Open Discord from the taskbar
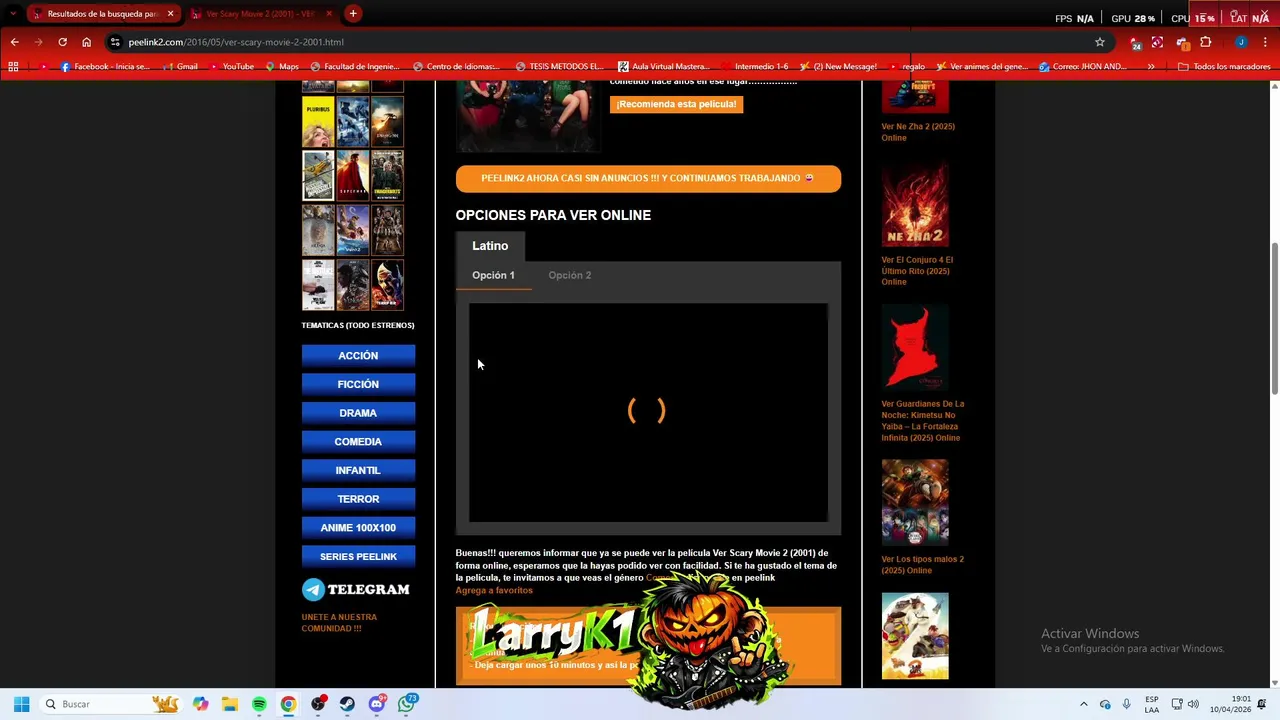Image resolution: width=1280 pixels, height=720 pixels. tap(377, 704)
